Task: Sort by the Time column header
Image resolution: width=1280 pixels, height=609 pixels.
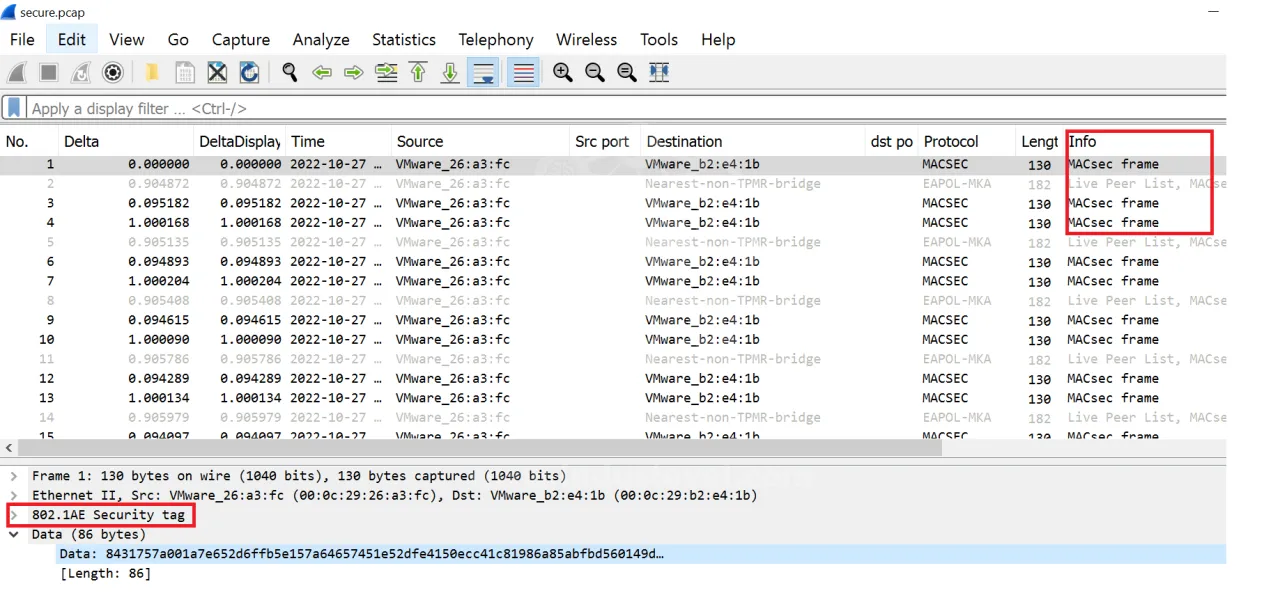Action: 339,141
